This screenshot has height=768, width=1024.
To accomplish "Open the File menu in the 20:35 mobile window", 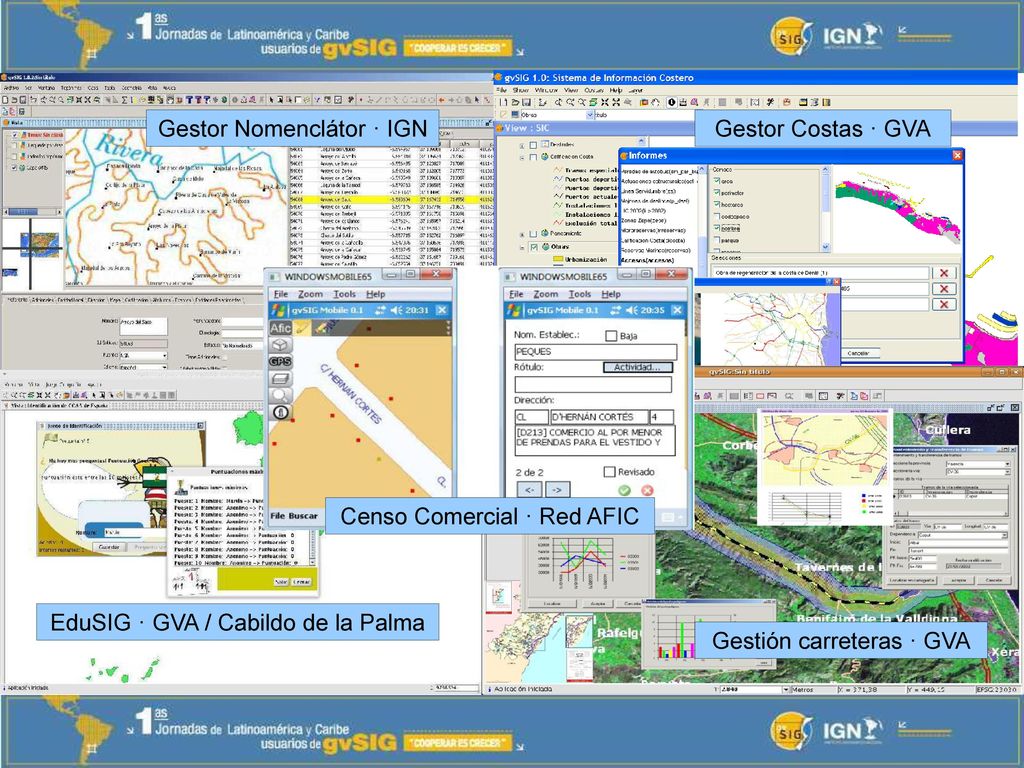I will (x=516, y=294).
